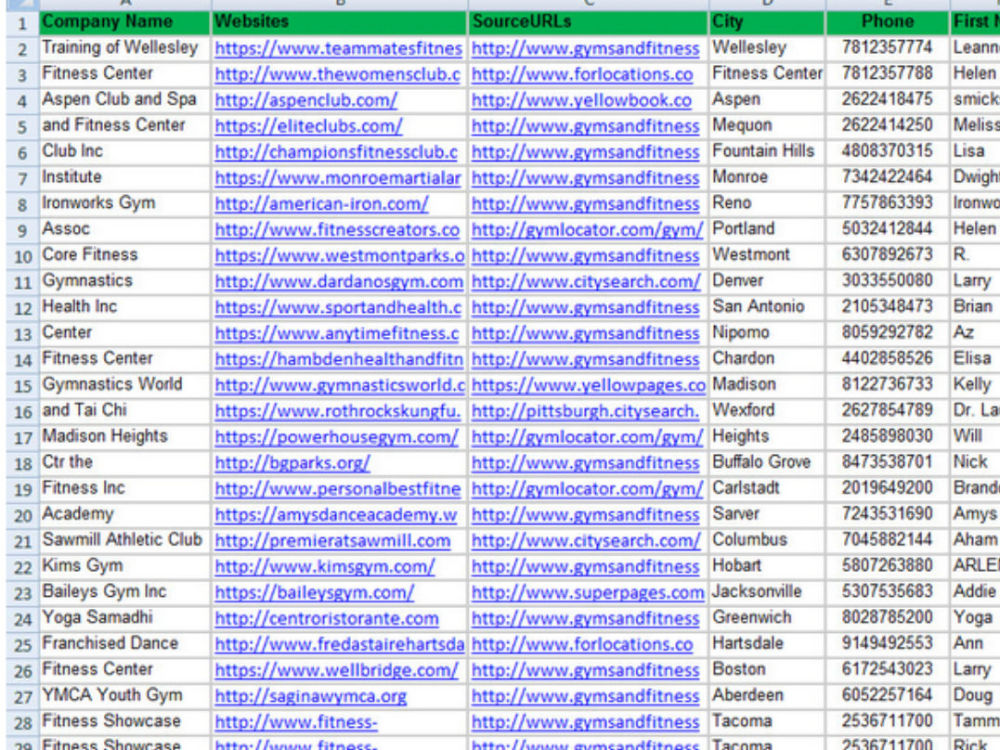Follow the baileysgym.com link

coord(314,592)
